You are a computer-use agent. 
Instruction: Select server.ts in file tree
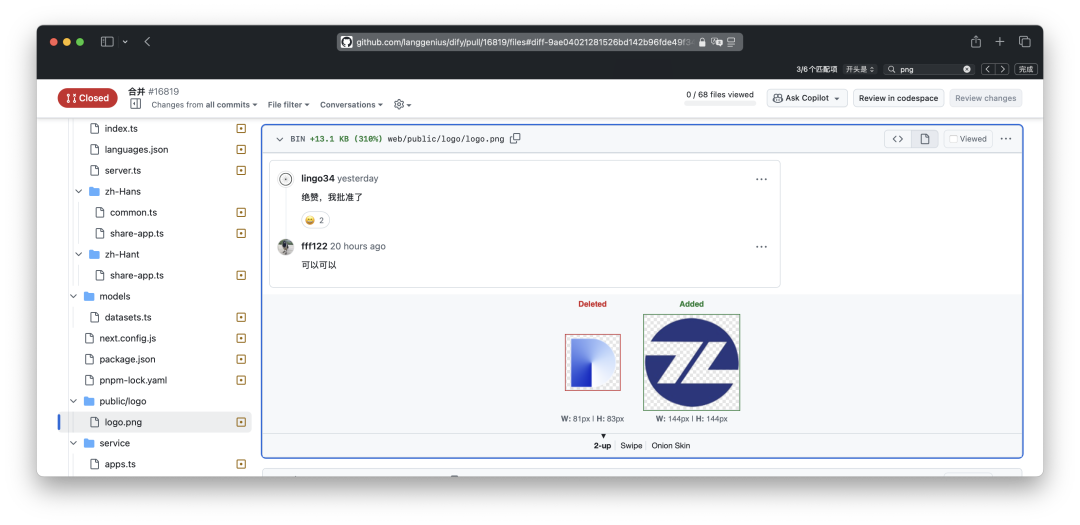pyautogui.click(x=123, y=170)
